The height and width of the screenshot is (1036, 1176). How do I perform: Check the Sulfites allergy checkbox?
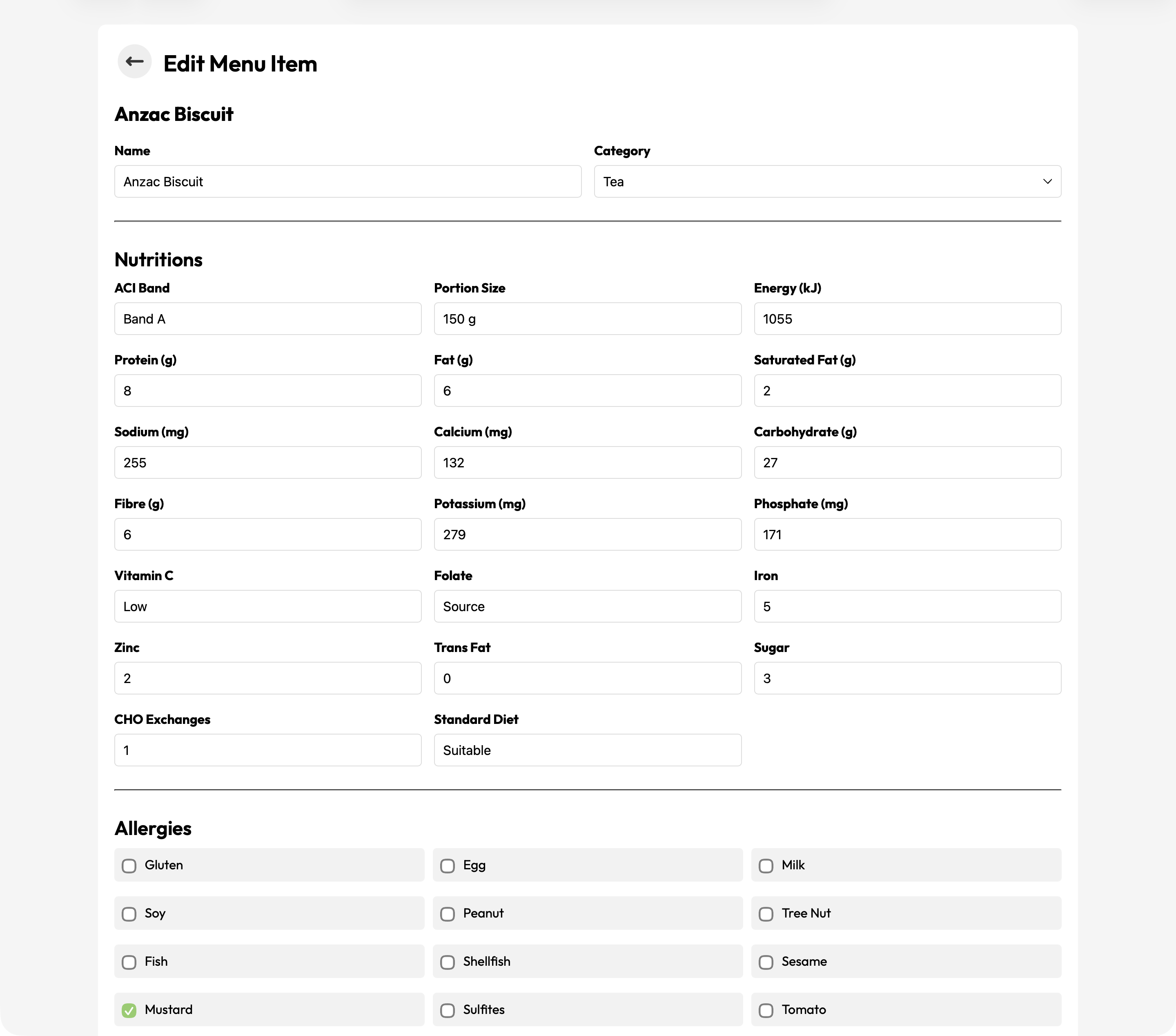447,1011
